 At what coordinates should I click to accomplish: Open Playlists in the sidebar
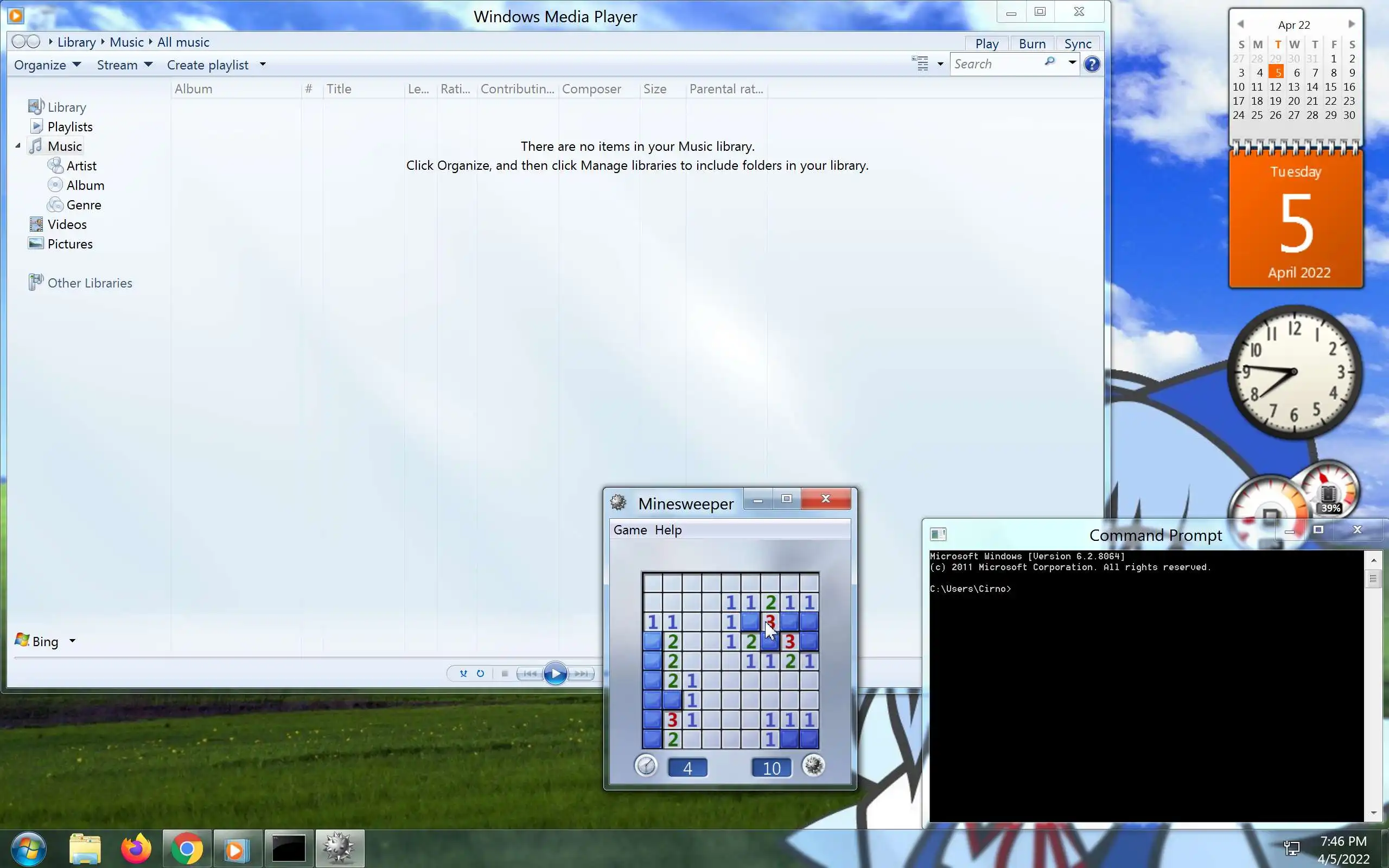point(69,127)
